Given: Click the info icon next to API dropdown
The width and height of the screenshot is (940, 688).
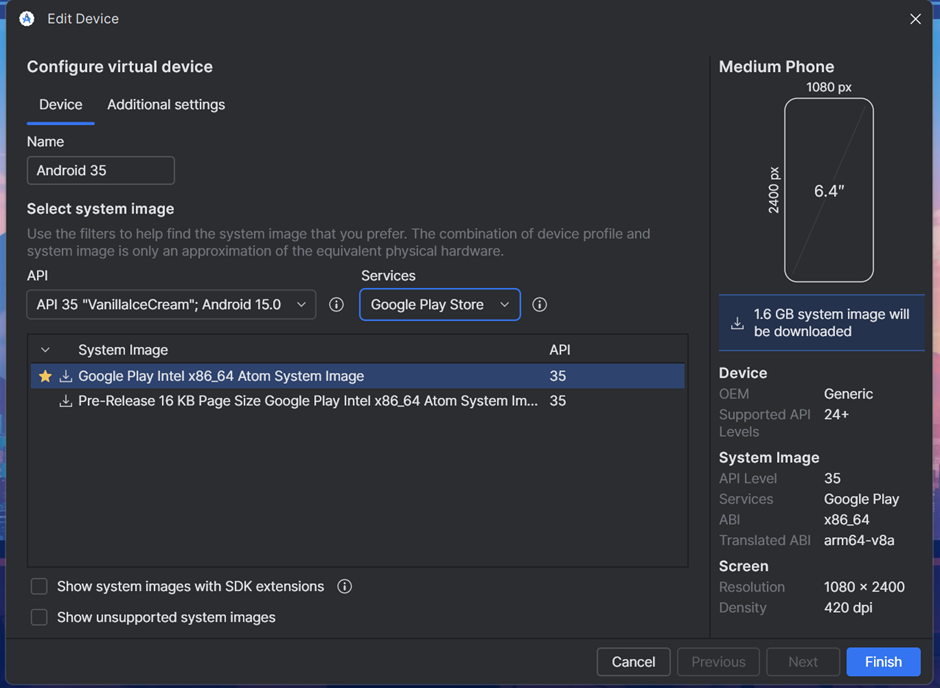Looking at the screenshot, I should (336, 304).
